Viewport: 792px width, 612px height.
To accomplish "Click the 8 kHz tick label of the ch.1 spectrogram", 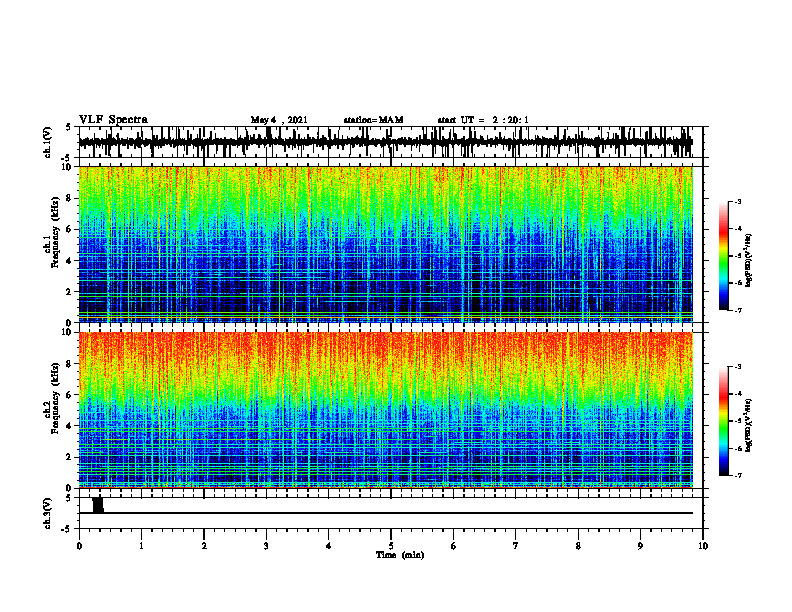I will 69,198.
